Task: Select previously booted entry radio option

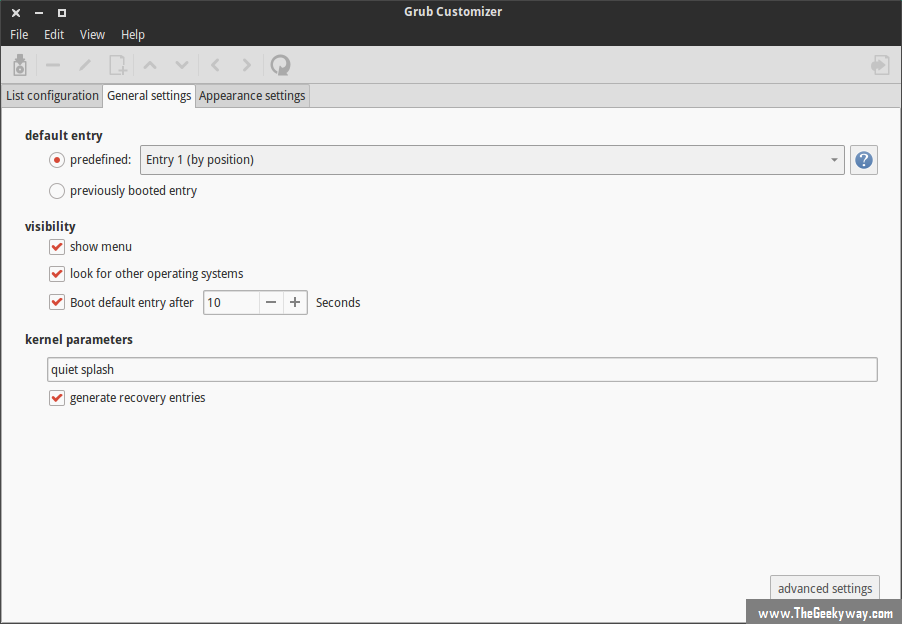Action: (x=57, y=191)
